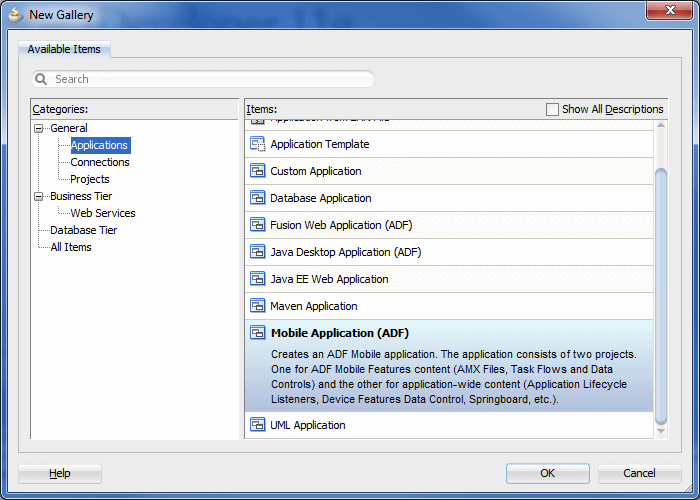Viewport: 700px width, 500px height.
Task: Choose the Maven Application item text
Action: pos(314,306)
